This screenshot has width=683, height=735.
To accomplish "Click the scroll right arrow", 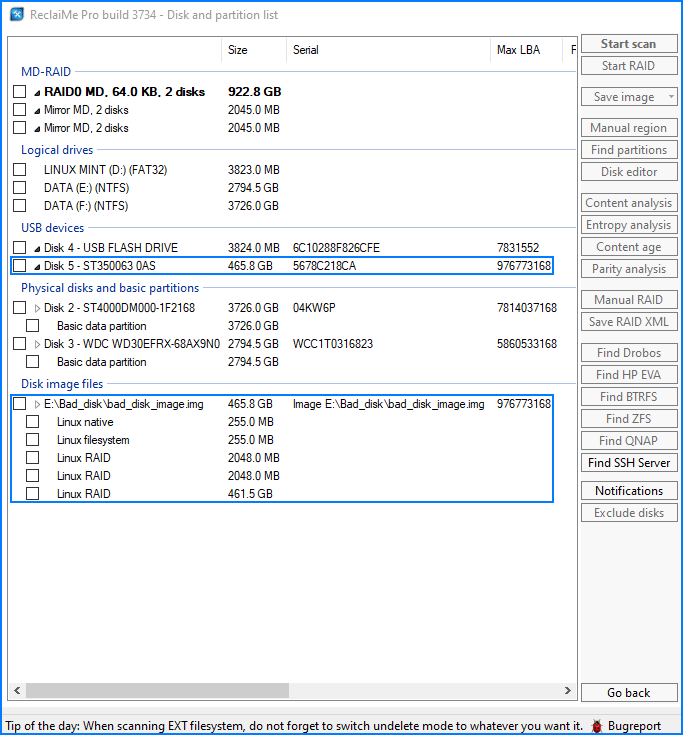I will coord(568,690).
